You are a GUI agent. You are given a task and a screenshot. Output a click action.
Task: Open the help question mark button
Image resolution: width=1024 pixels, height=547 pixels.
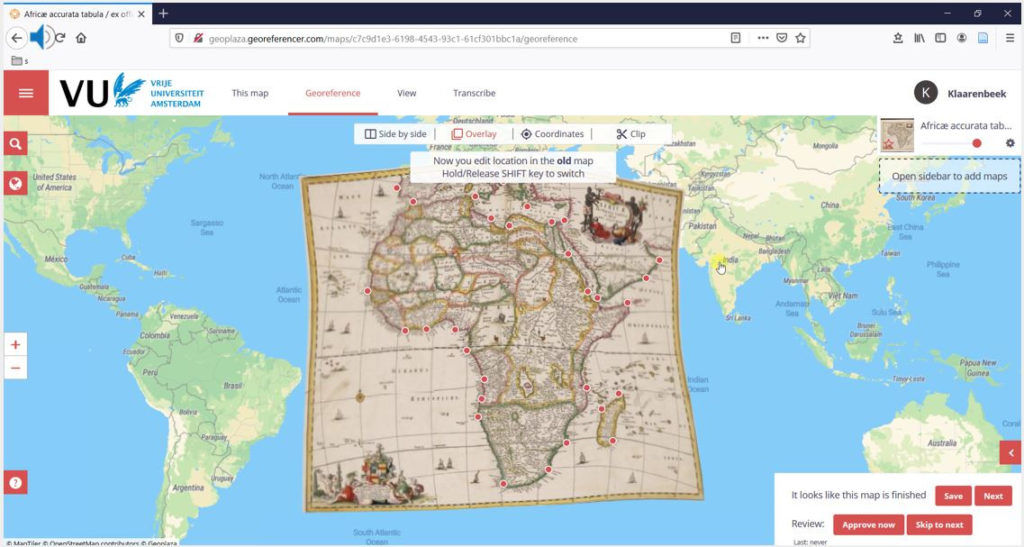pyautogui.click(x=16, y=482)
